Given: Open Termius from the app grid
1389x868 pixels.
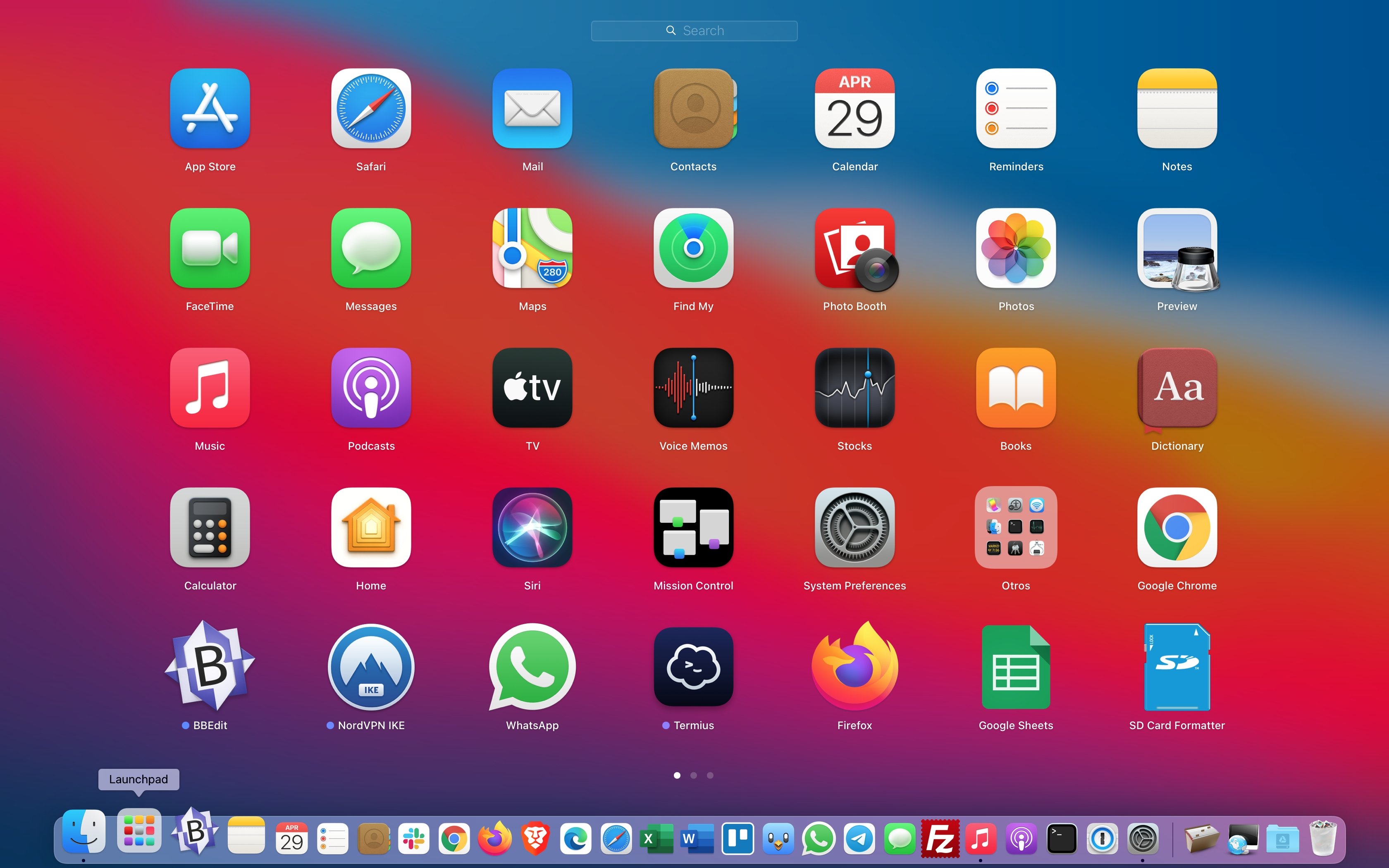Looking at the screenshot, I should 693,666.
